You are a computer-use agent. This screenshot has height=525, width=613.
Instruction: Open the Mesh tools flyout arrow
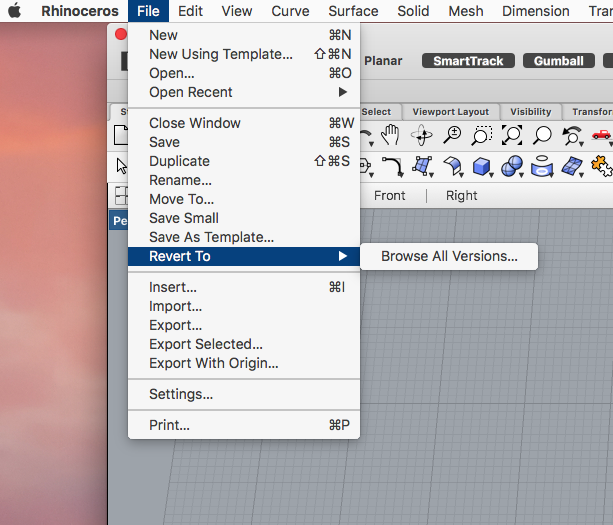(581, 175)
